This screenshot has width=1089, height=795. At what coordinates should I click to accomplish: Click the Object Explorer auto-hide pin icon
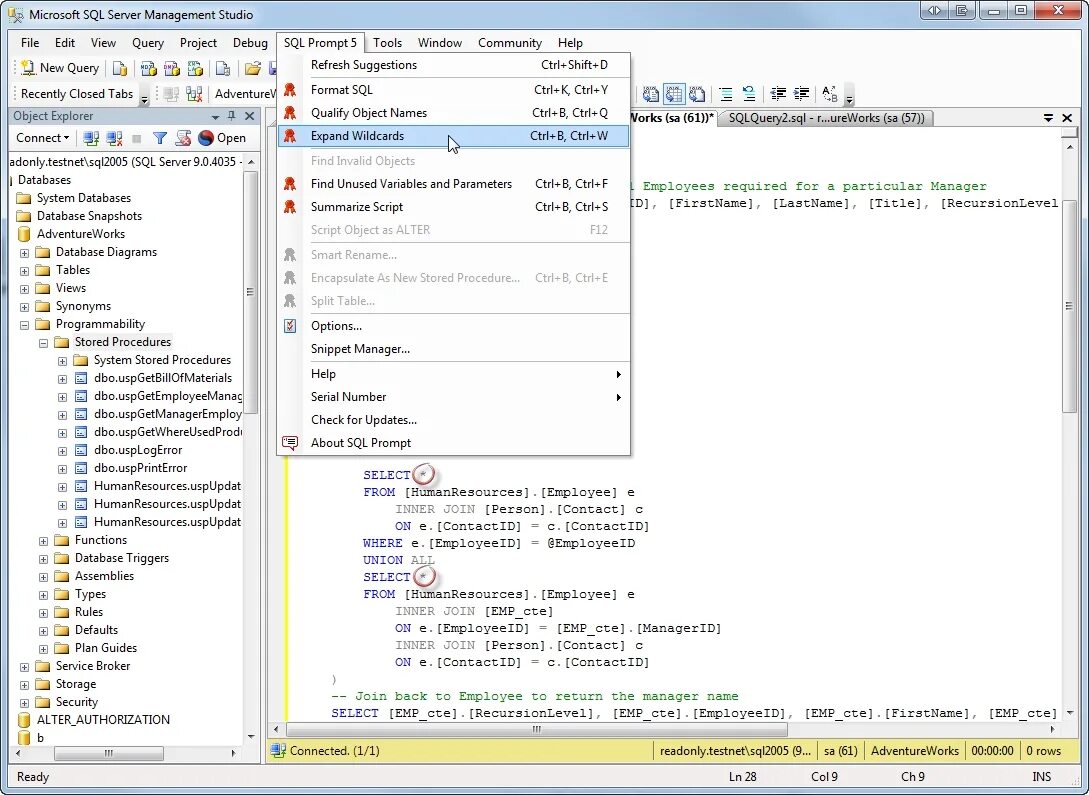[x=232, y=116]
